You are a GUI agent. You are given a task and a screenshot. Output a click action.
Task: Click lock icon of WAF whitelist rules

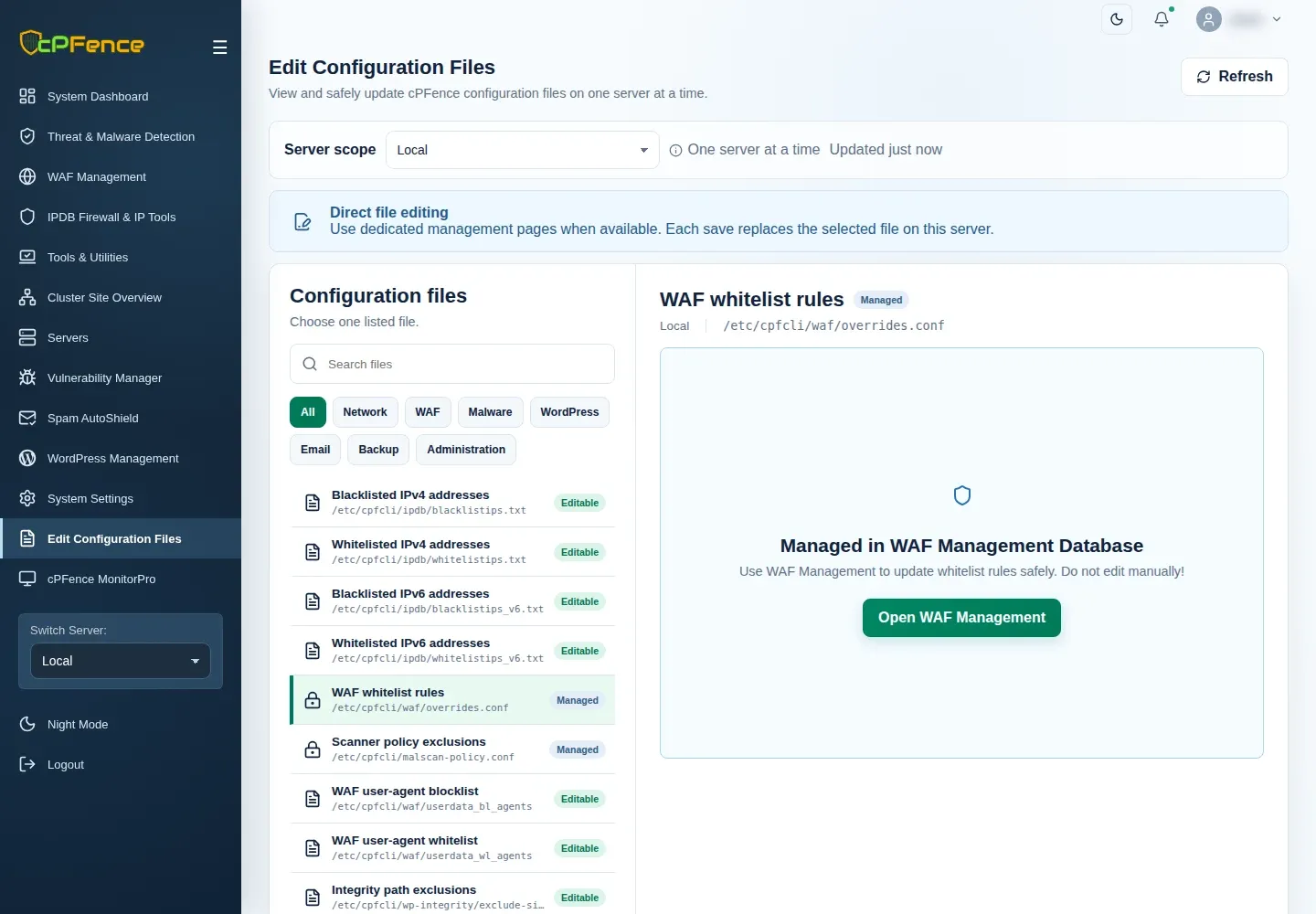point(313,700)
